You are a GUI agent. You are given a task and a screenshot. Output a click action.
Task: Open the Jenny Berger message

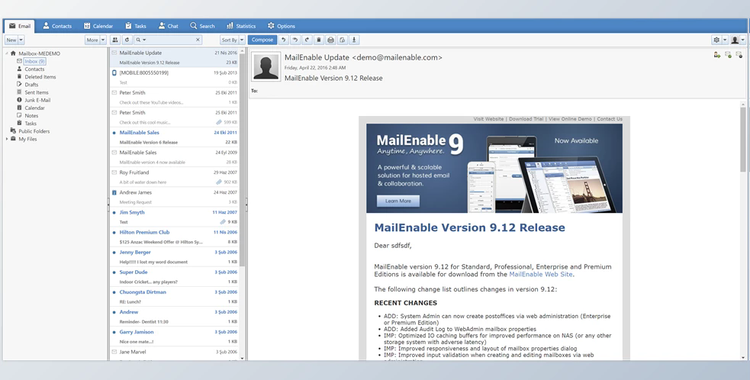pos(175,257)
